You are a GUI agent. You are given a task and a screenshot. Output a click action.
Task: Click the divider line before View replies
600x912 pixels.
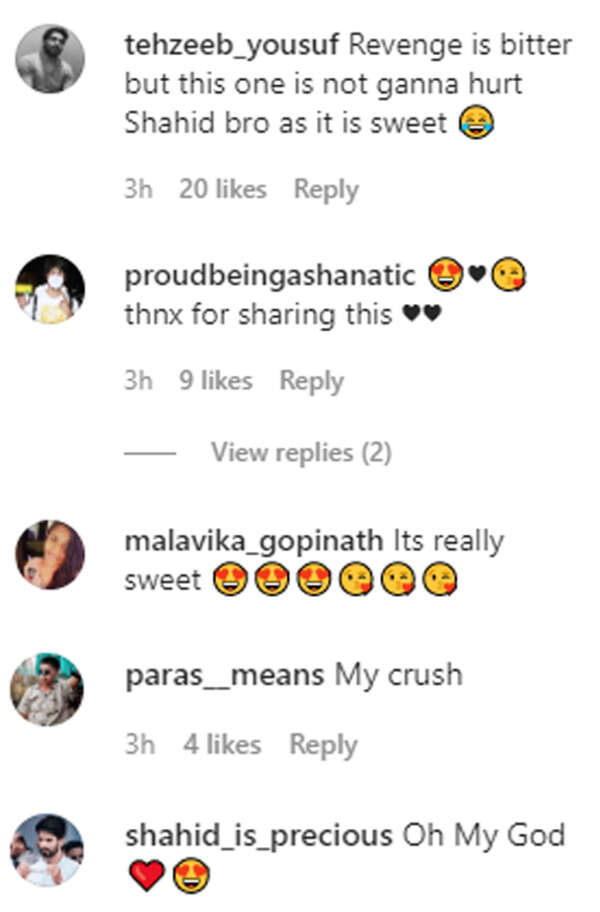(149, 452)
